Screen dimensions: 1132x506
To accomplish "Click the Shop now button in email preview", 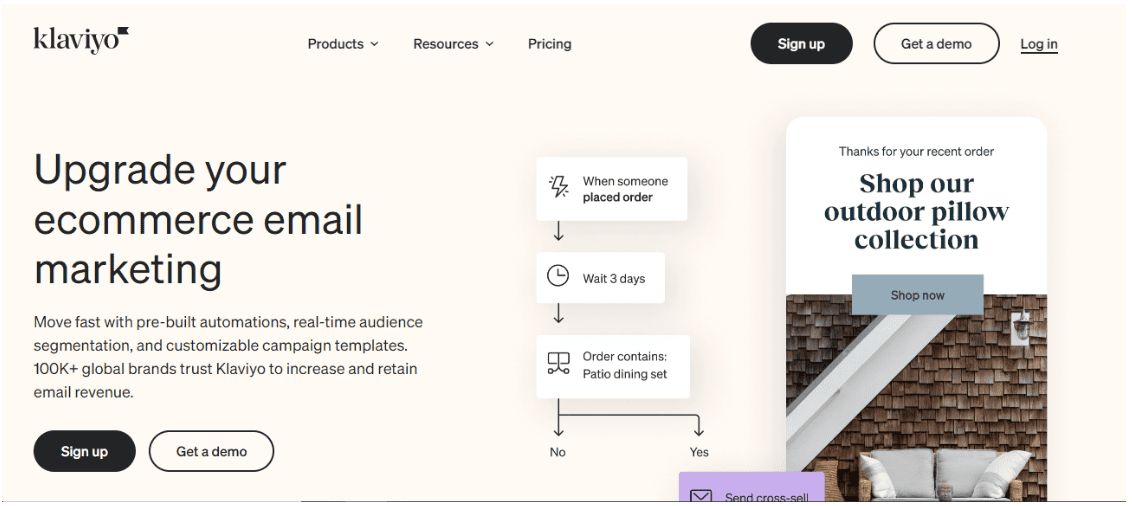I will click(x=918, y=295).
